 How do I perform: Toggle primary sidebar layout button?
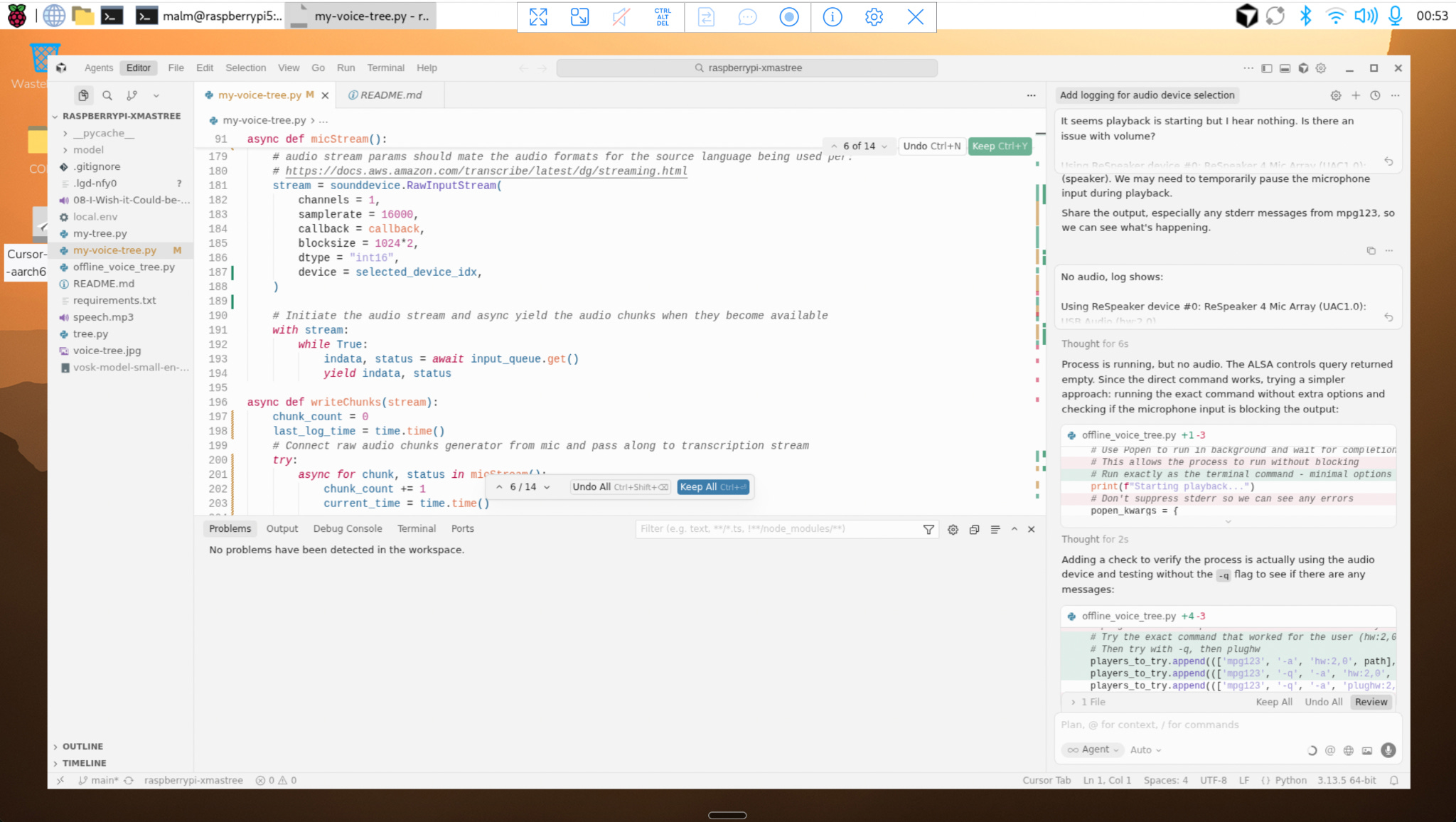pos(1267,68)
